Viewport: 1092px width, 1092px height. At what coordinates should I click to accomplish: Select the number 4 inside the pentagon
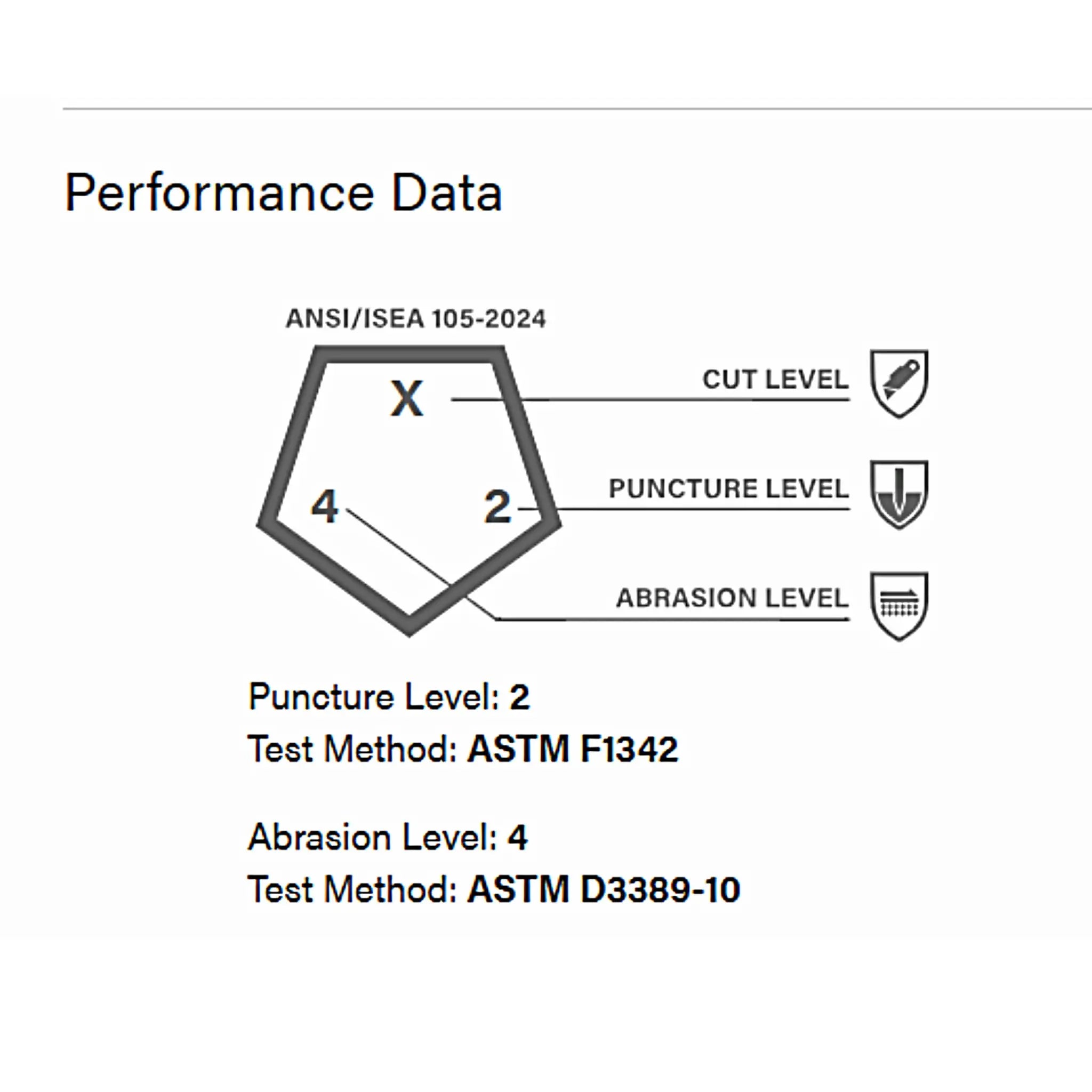tap(325, 506)
